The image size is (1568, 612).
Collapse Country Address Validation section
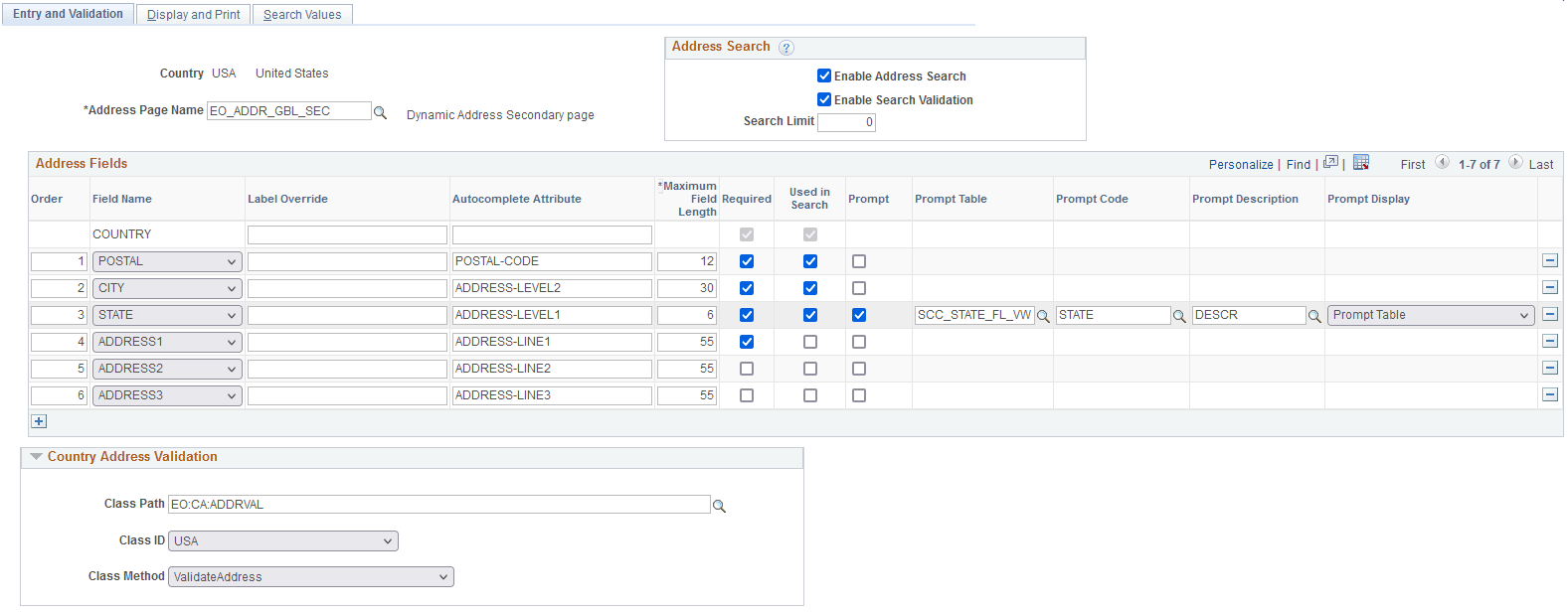pos(37,457)
